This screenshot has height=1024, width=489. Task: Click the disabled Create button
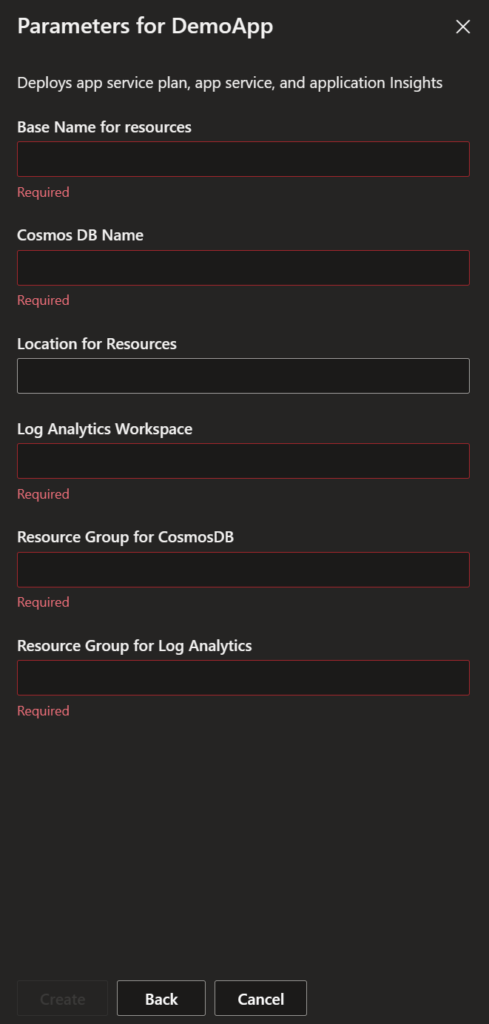pyautogui.click(x=63, y=999)
